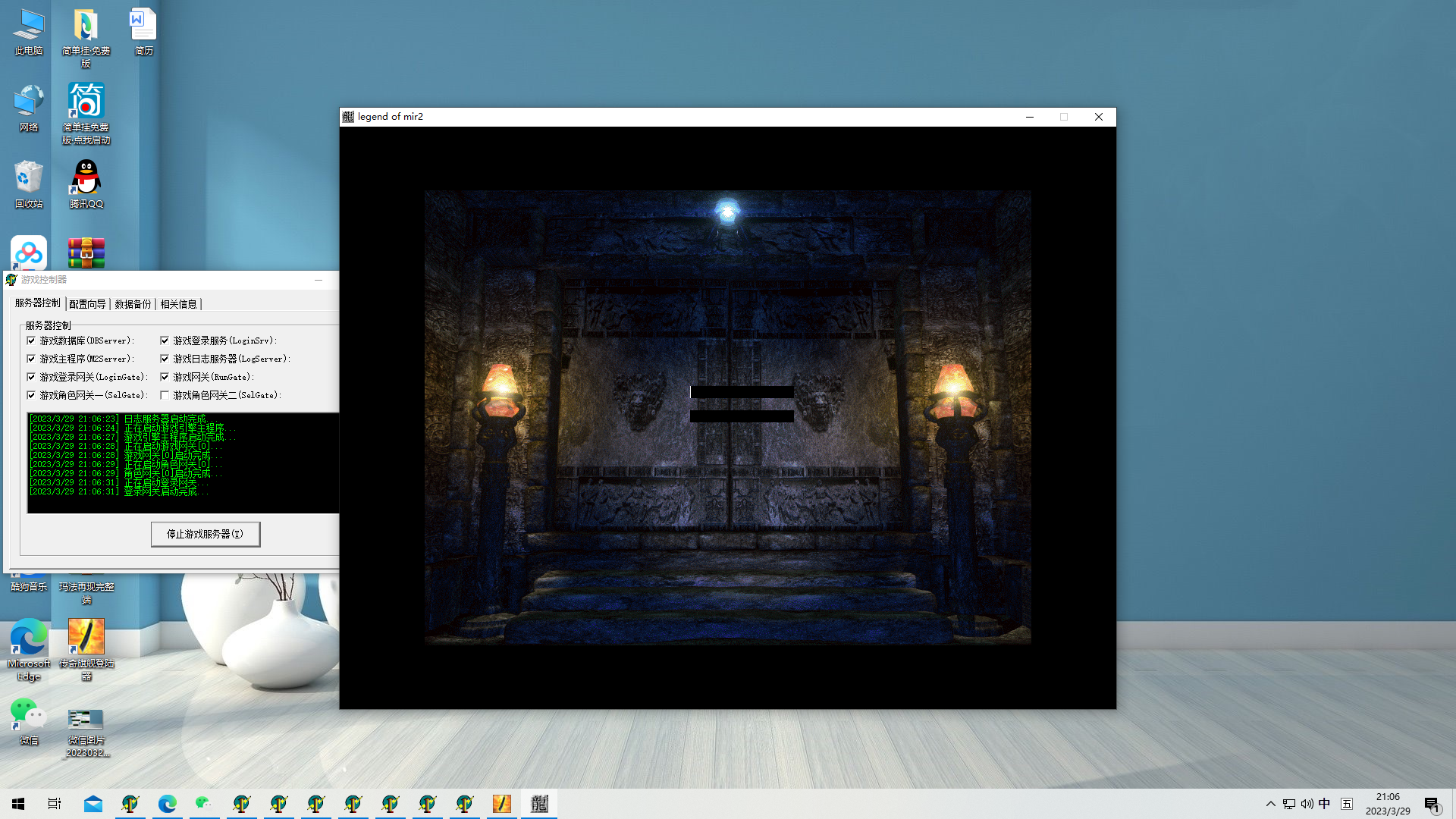
Task: Open Edge browser from taskbar
Action: tap(168, 804)
